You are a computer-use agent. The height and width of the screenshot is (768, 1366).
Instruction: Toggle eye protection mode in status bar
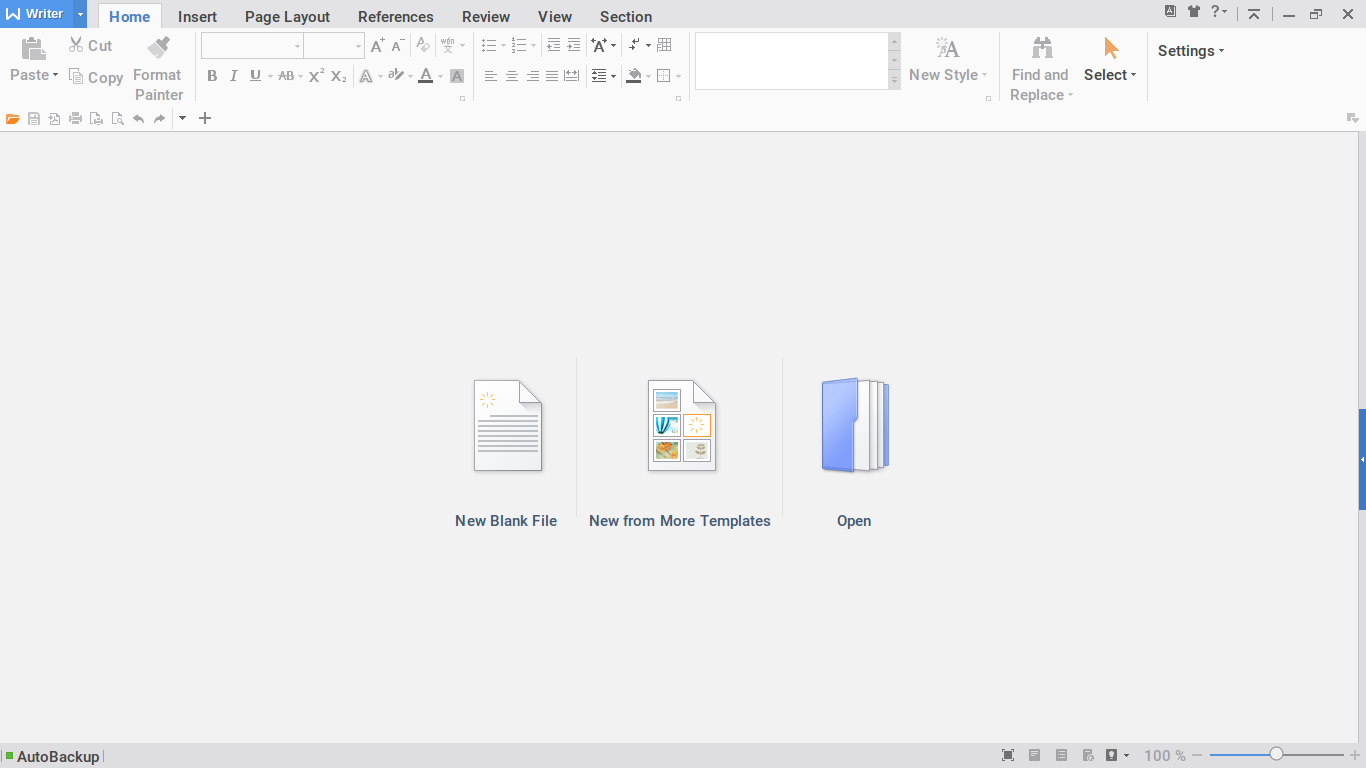tap(1112, 756)
